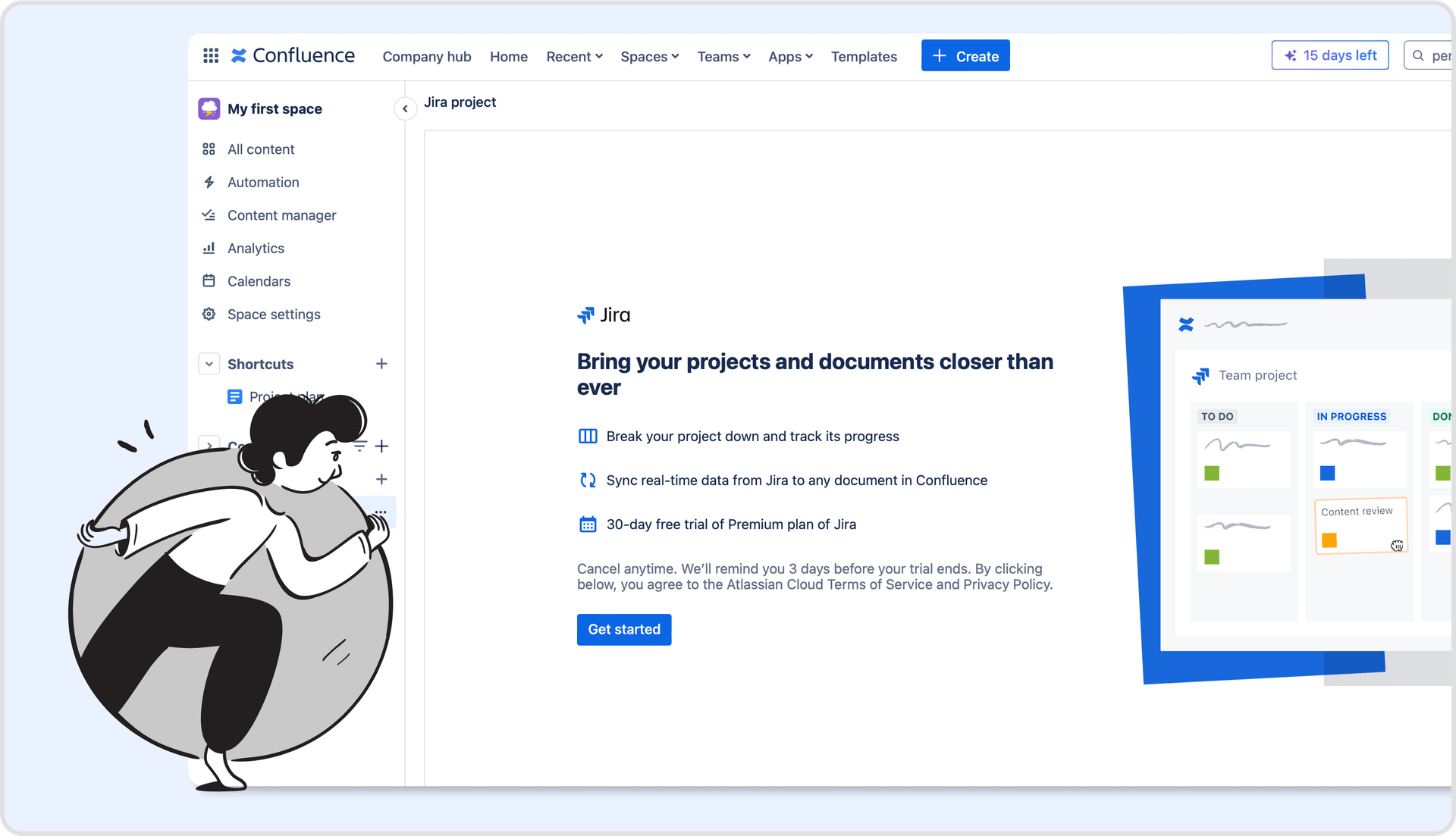This screenshot has width=1456, height=836.
Task: Click the TO DO column header
Action: tap(1217, 417)
